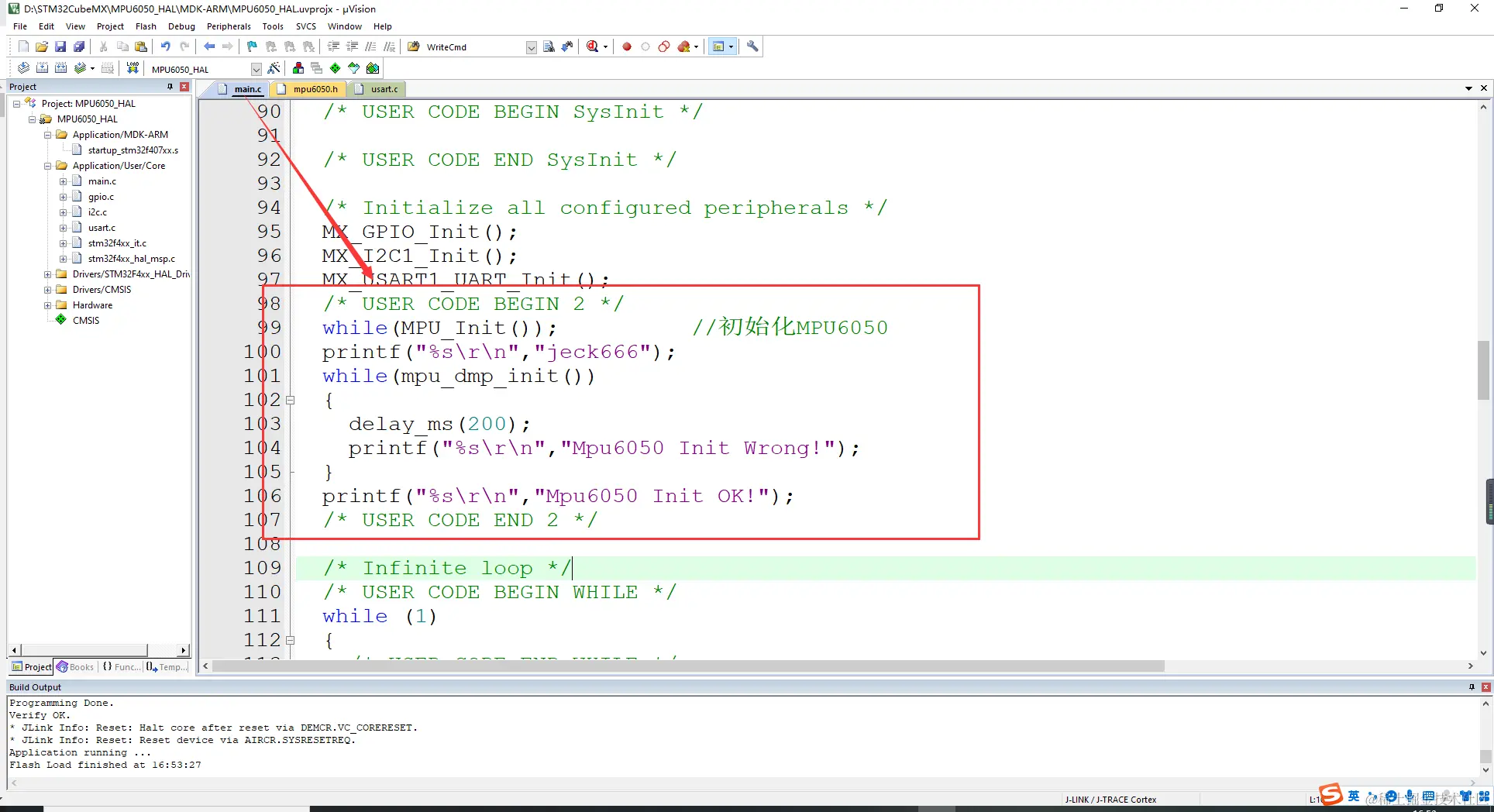The width and height of the screenshot is (1494, 812).
Task: Open Options for Target with the magic wand icon
Action: pyautogui.click(x=274, y=68)
